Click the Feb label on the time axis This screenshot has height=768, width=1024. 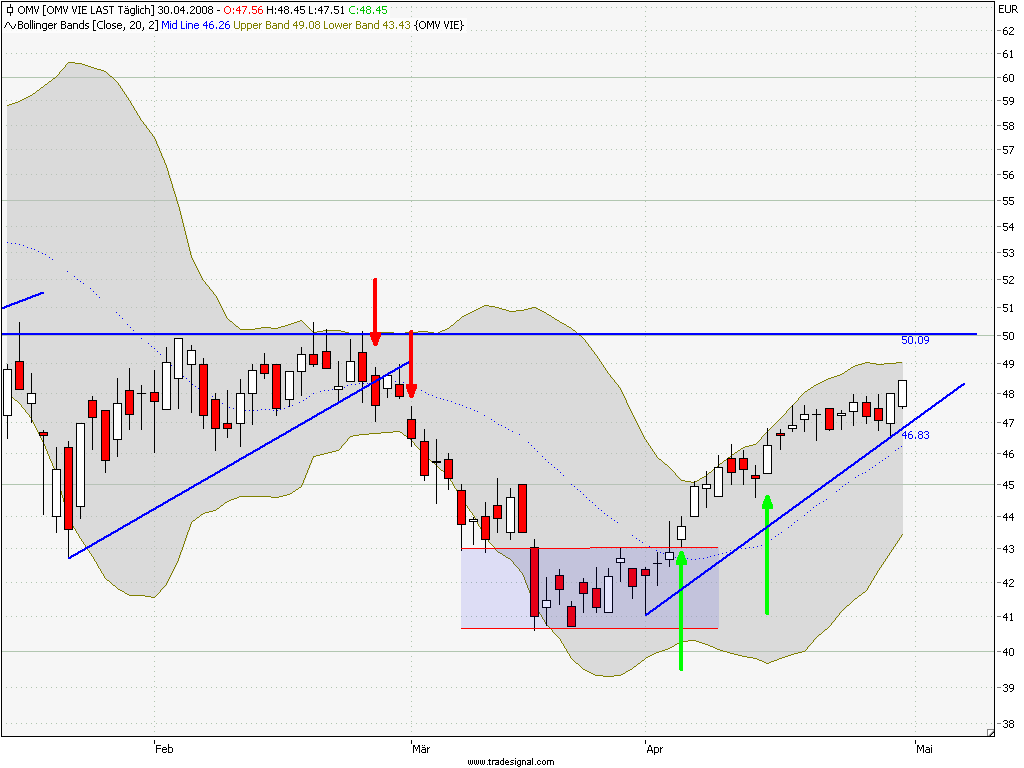(164, 749)
